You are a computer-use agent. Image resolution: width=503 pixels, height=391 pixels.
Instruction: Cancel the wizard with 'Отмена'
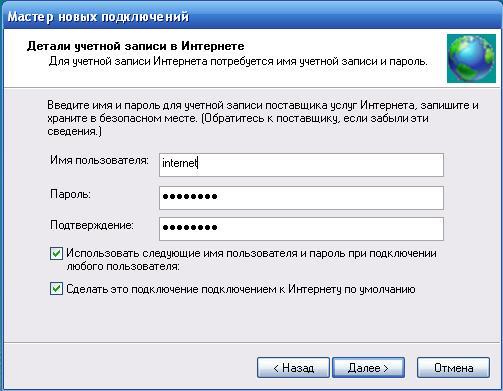[453, 368]
